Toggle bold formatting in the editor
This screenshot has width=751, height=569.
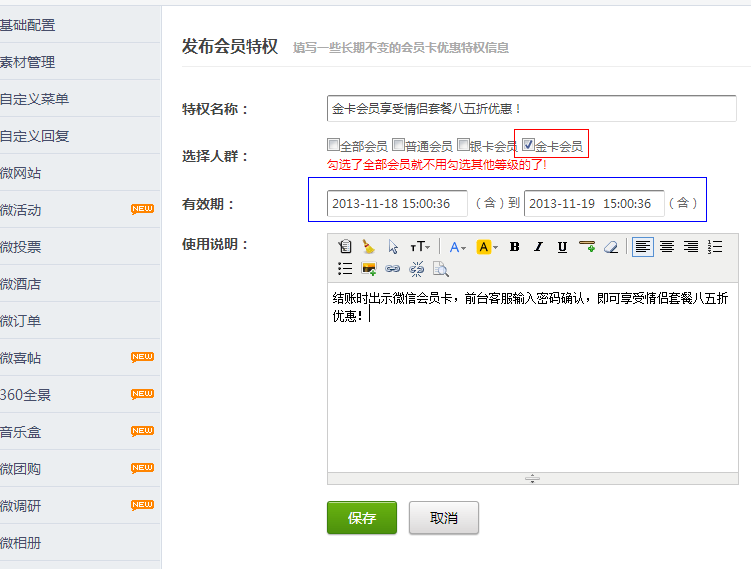coord(514,247)
